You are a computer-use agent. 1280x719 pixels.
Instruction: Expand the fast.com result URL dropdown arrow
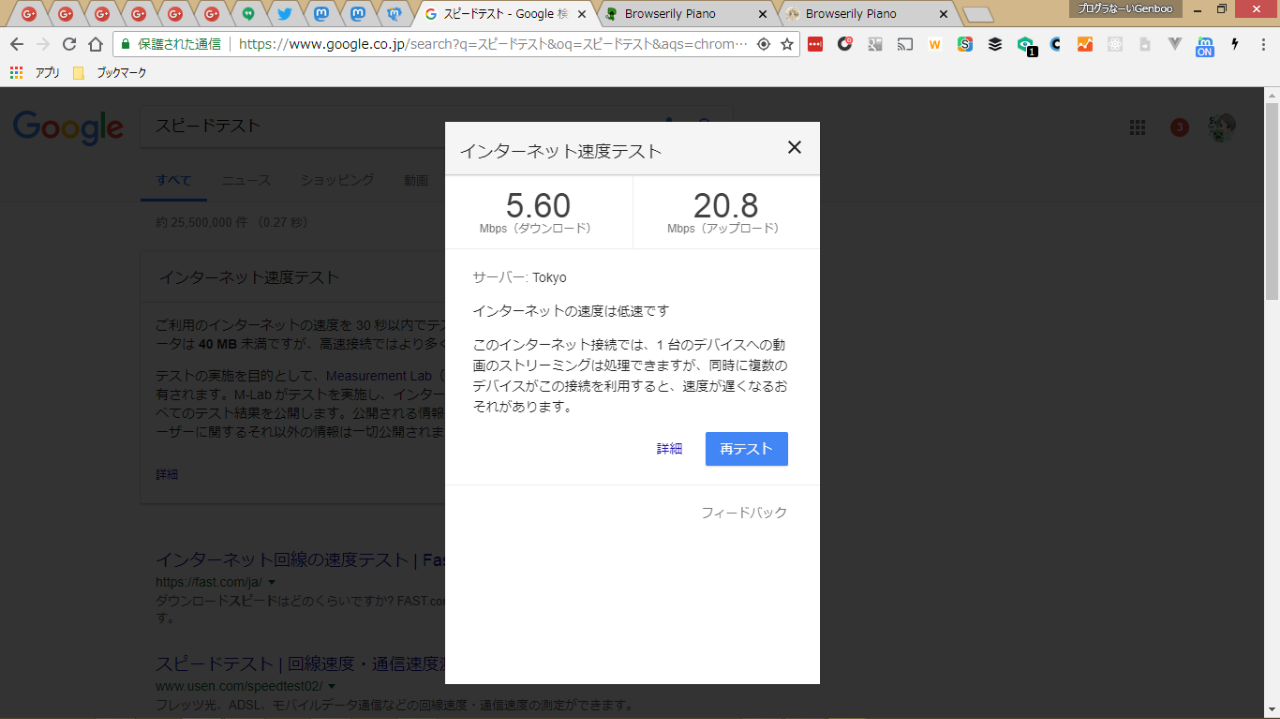272,582
